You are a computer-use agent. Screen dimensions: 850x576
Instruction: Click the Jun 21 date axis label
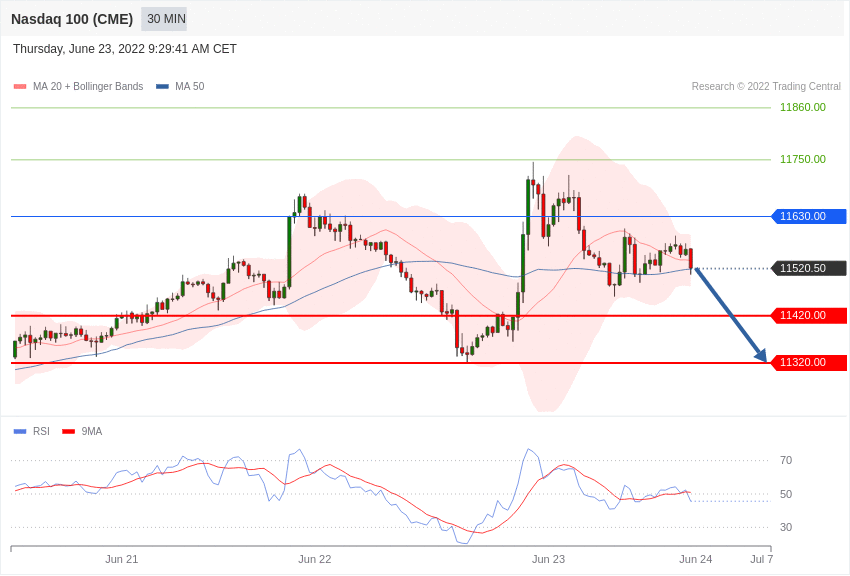(121, 559)
